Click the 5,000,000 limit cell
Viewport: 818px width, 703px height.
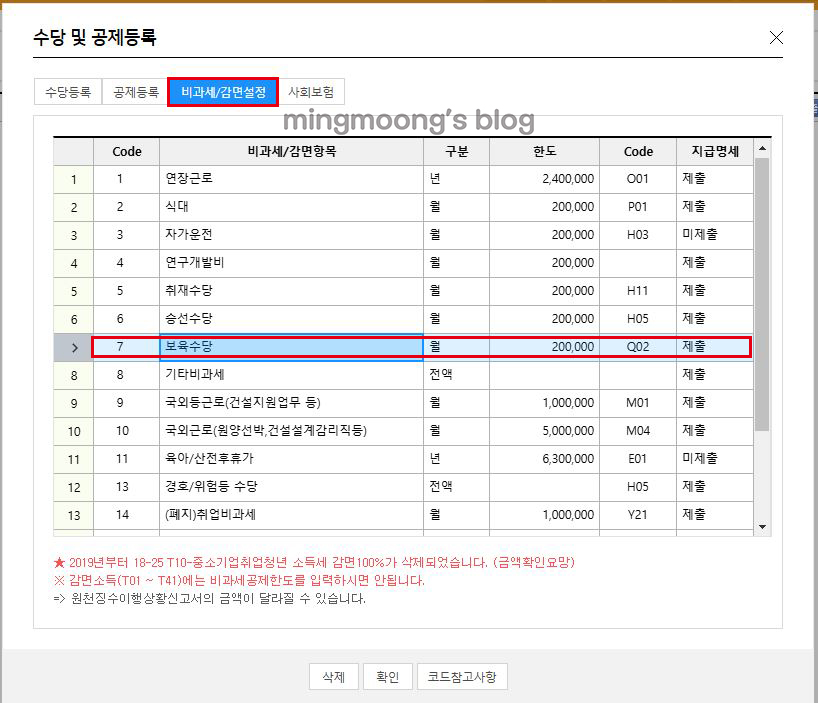coord(544,431)
